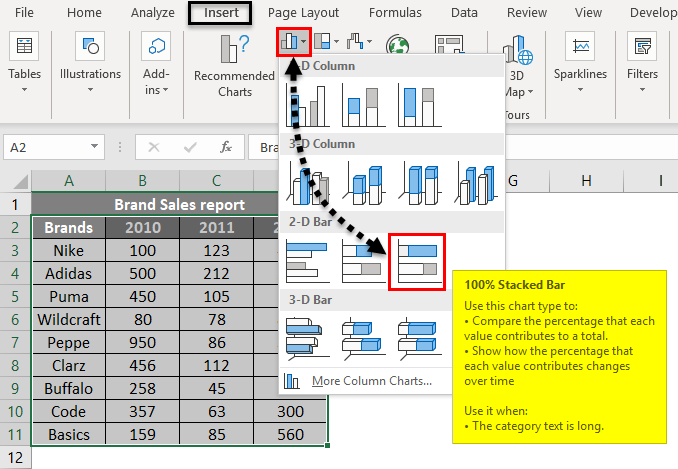The image size is (678, 469).
Task: Switch to the View tab
Action: [588, 13]
